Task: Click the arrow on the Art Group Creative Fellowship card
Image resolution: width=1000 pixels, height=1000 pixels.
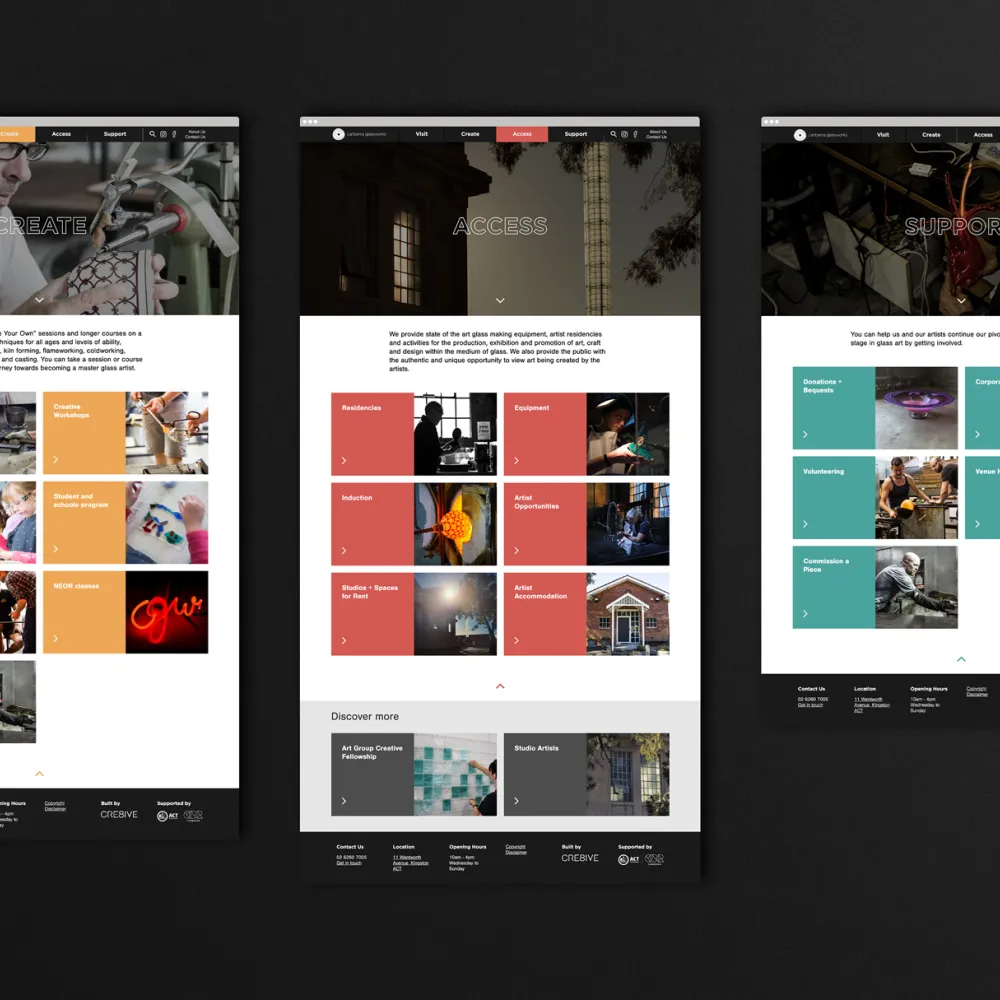Action: coord(344,801)
